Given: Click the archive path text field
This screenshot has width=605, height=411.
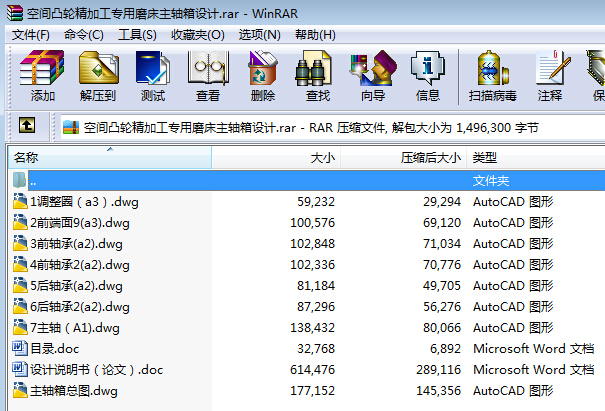Looking at the screenshot, I should [x=333, y=127].
